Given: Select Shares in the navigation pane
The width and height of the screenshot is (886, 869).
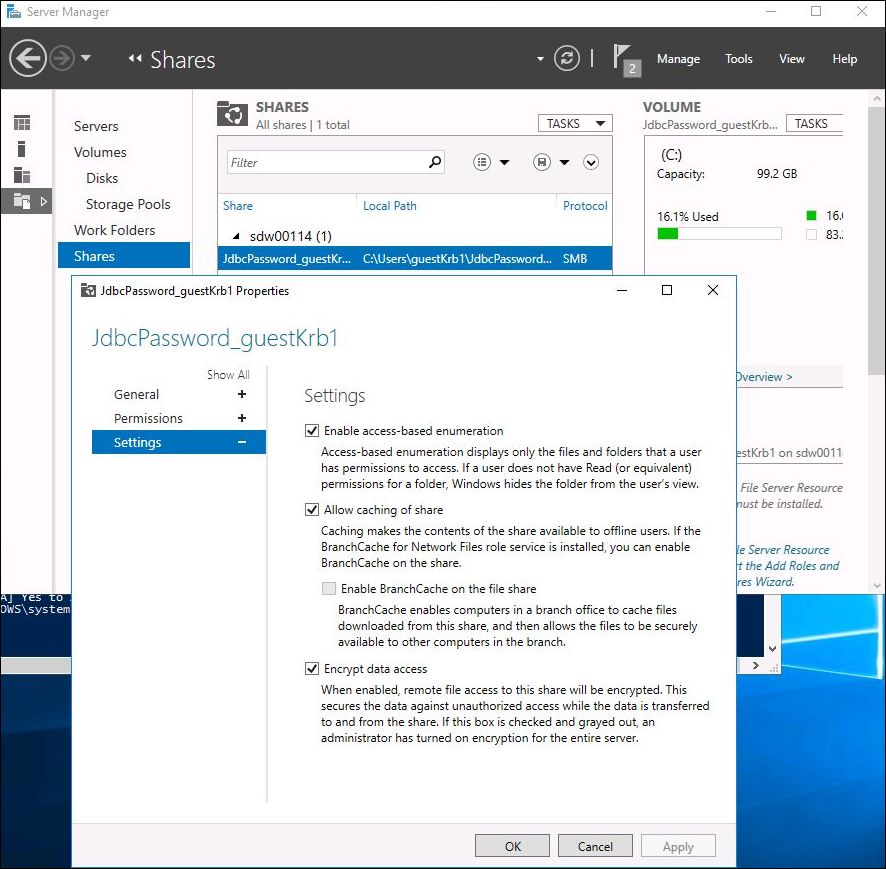Looking at the screenshot, I should 124,256.
